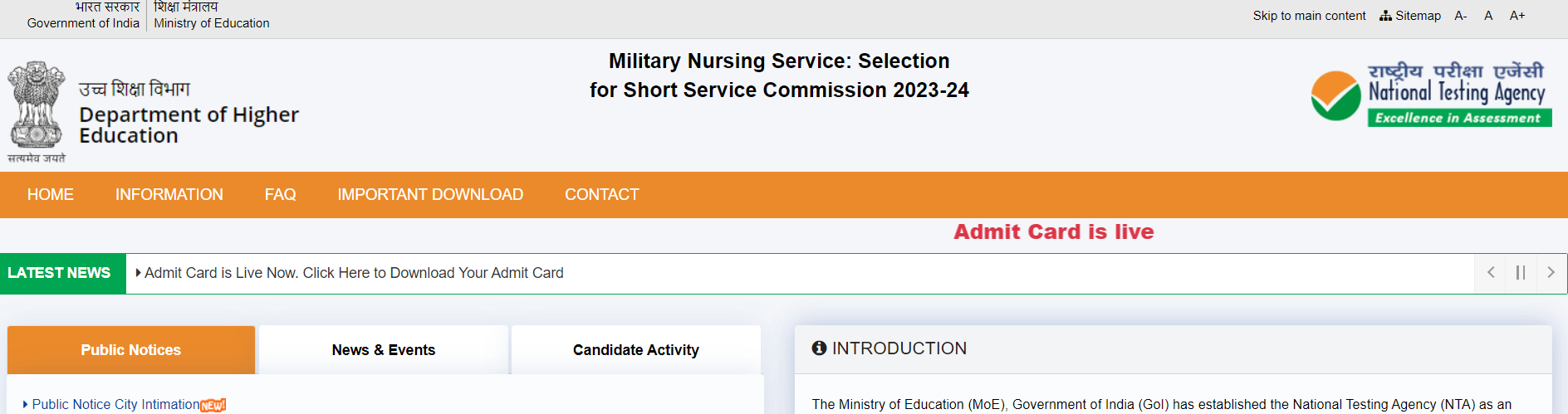The width and height of the screenshot is (1568, 414).
Task: Increase font size with A+ button
Action: coord(1517,16)
